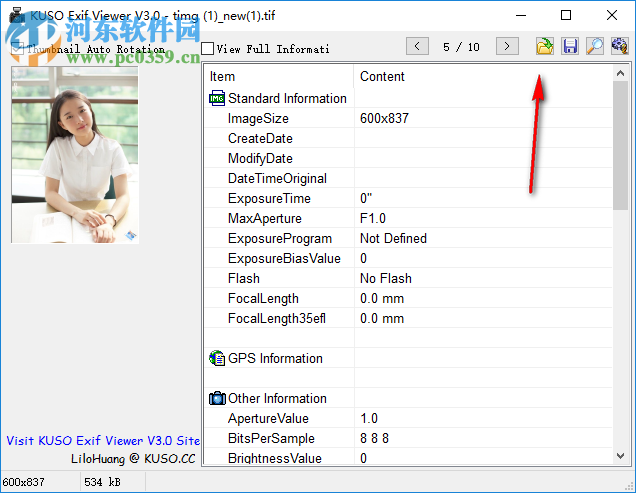Click the No Flash content value

386,278
